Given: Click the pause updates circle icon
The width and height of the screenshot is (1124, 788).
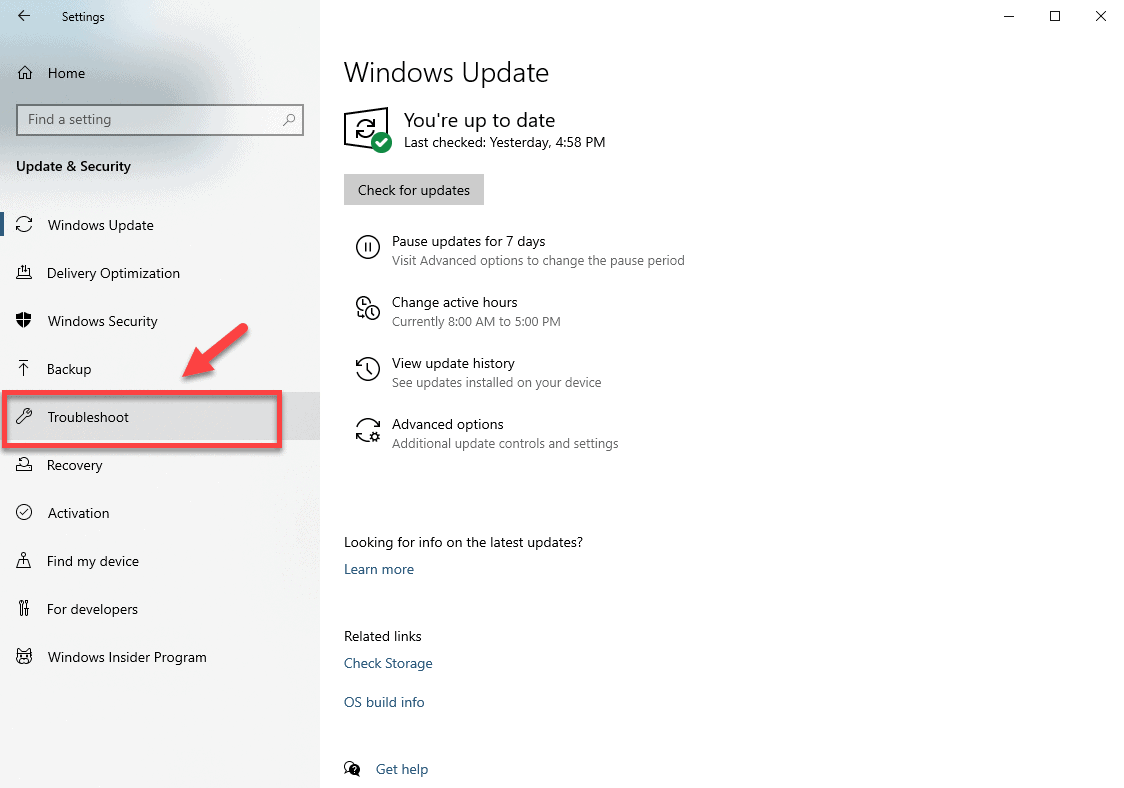Looking at the screenshot, I should pos(368,247).
